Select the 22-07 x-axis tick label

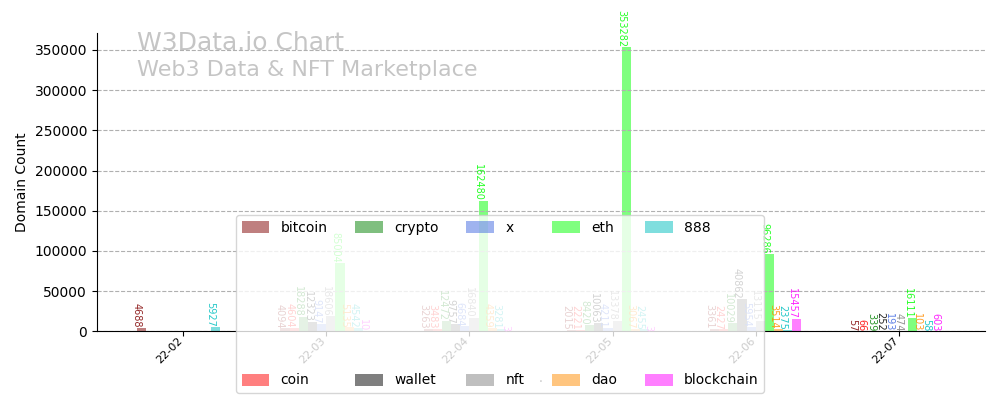887,351
